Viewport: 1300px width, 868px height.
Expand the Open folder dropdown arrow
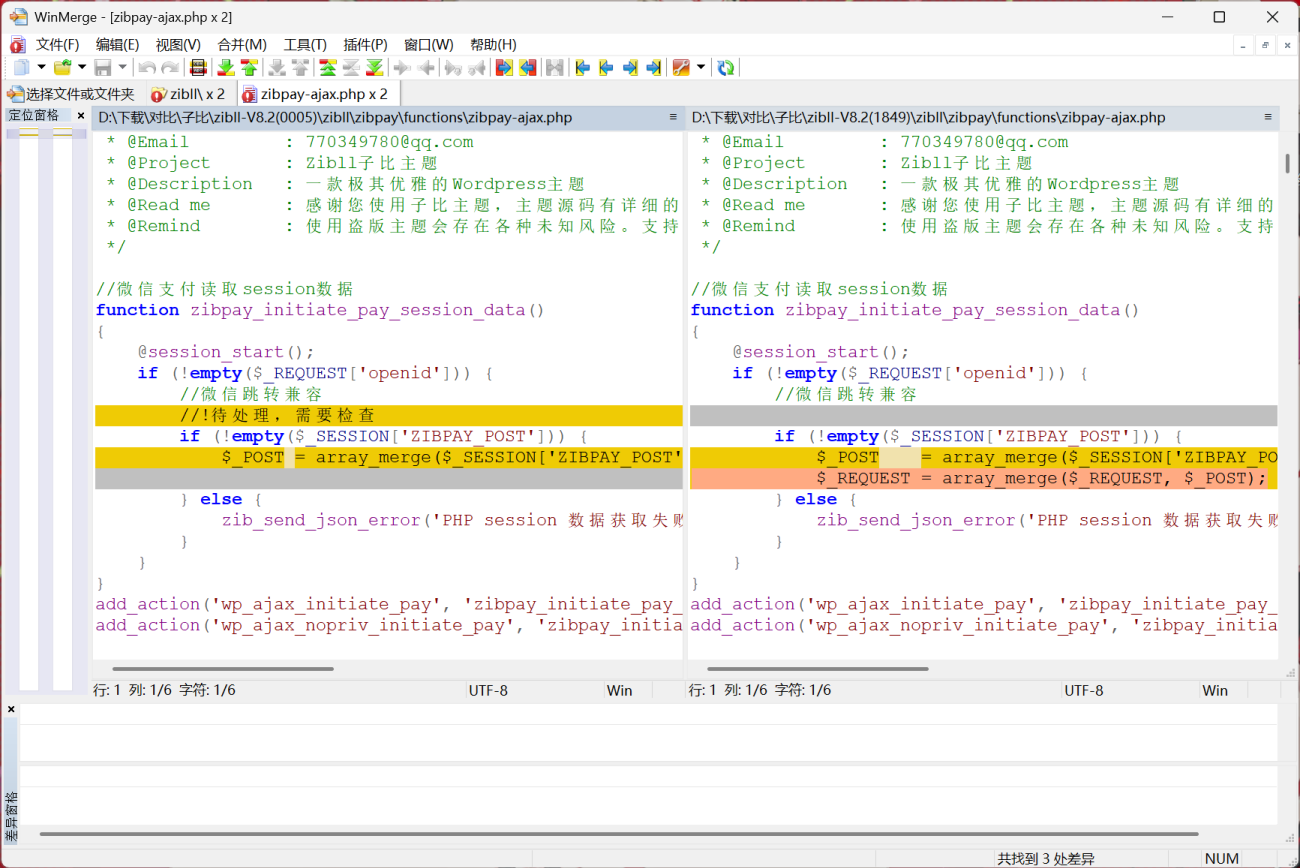pos(82,67)
